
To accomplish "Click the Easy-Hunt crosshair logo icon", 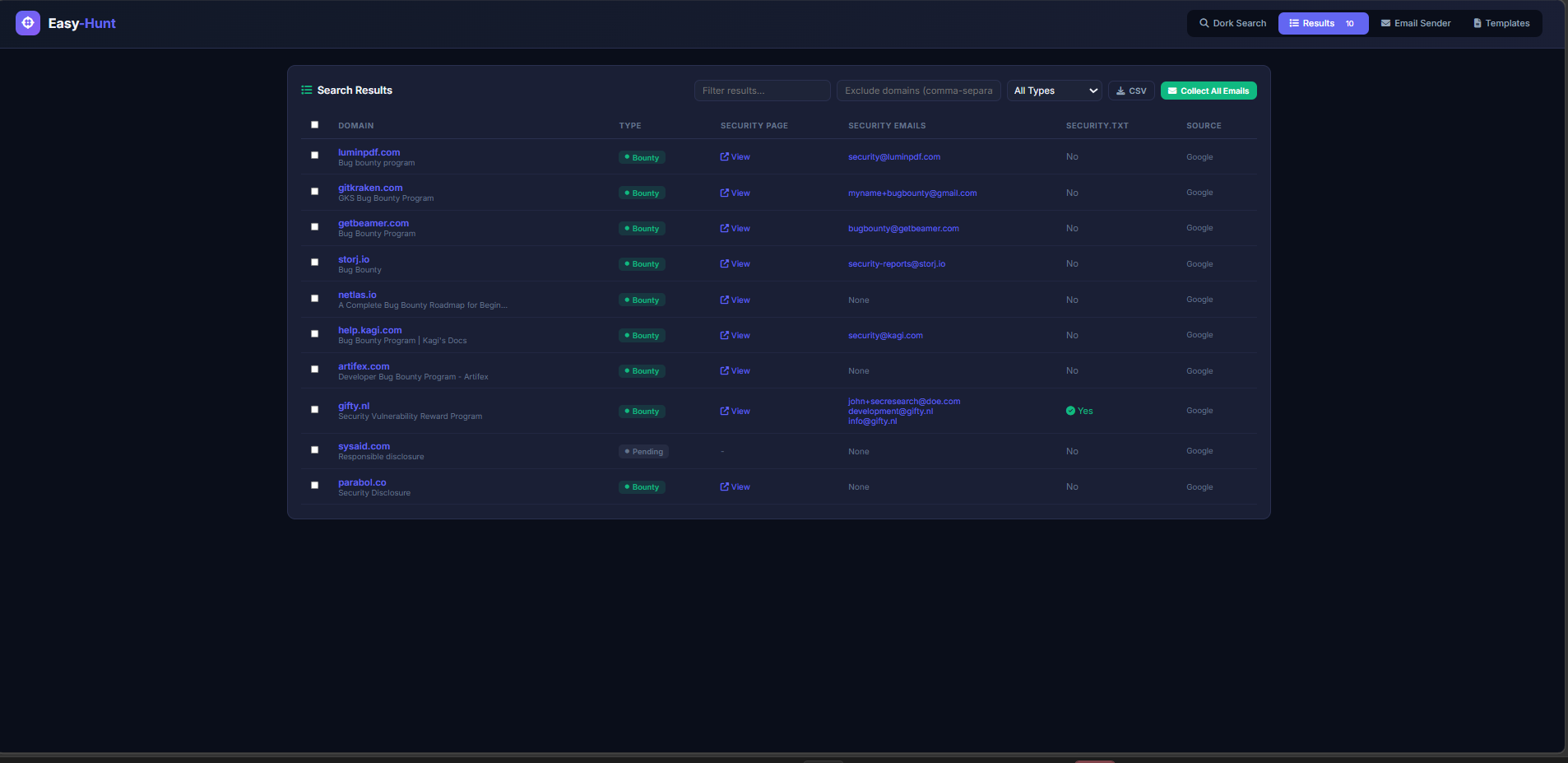I will (x=28, y=23).
